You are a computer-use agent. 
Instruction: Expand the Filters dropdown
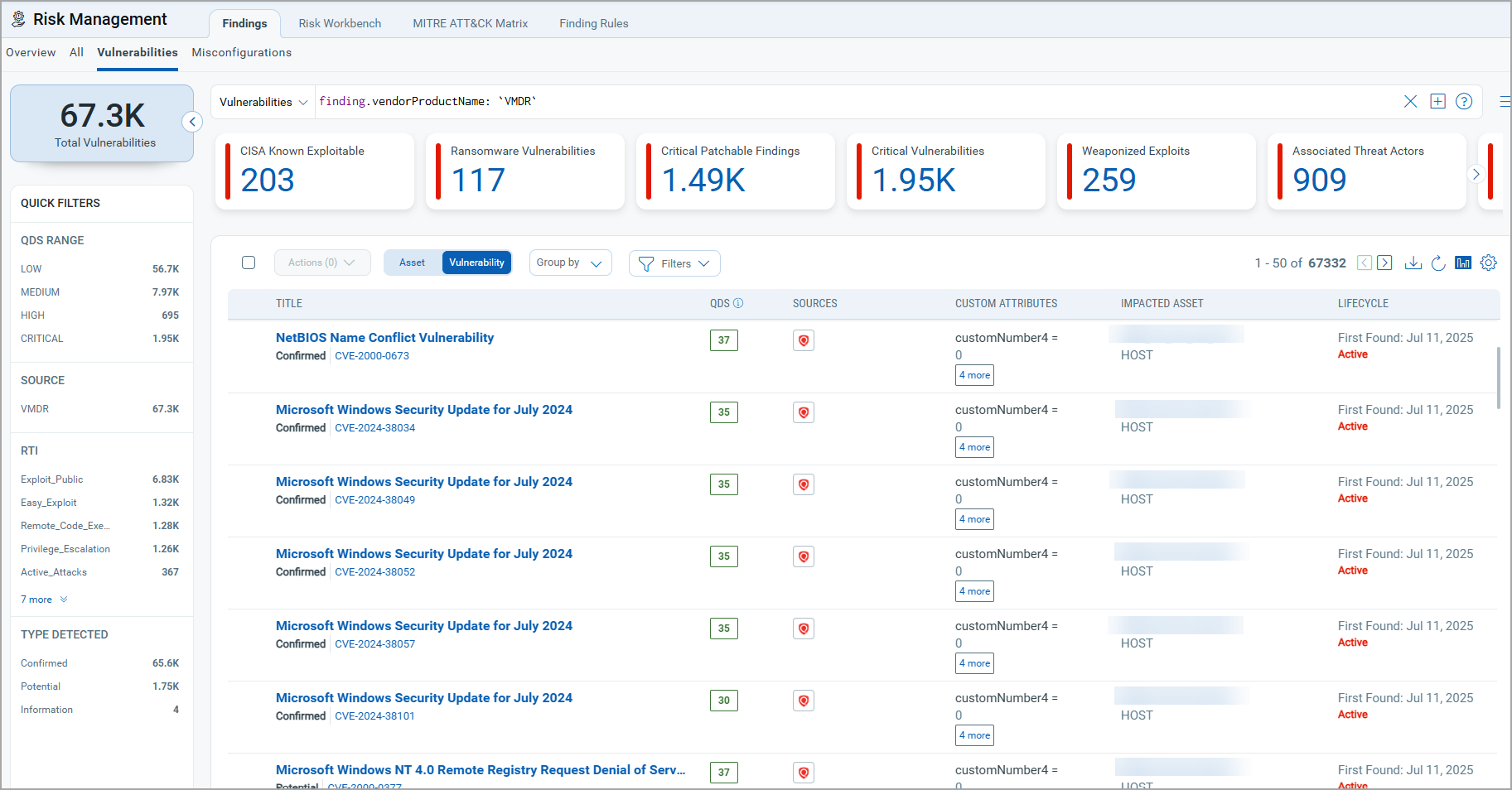pyautogui.click(x=674, y=263)
